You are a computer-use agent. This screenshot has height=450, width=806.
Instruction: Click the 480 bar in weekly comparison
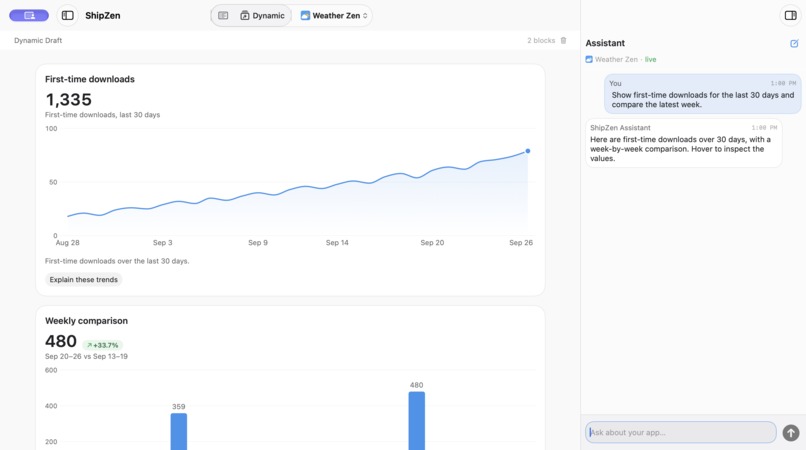coord(416,421)
